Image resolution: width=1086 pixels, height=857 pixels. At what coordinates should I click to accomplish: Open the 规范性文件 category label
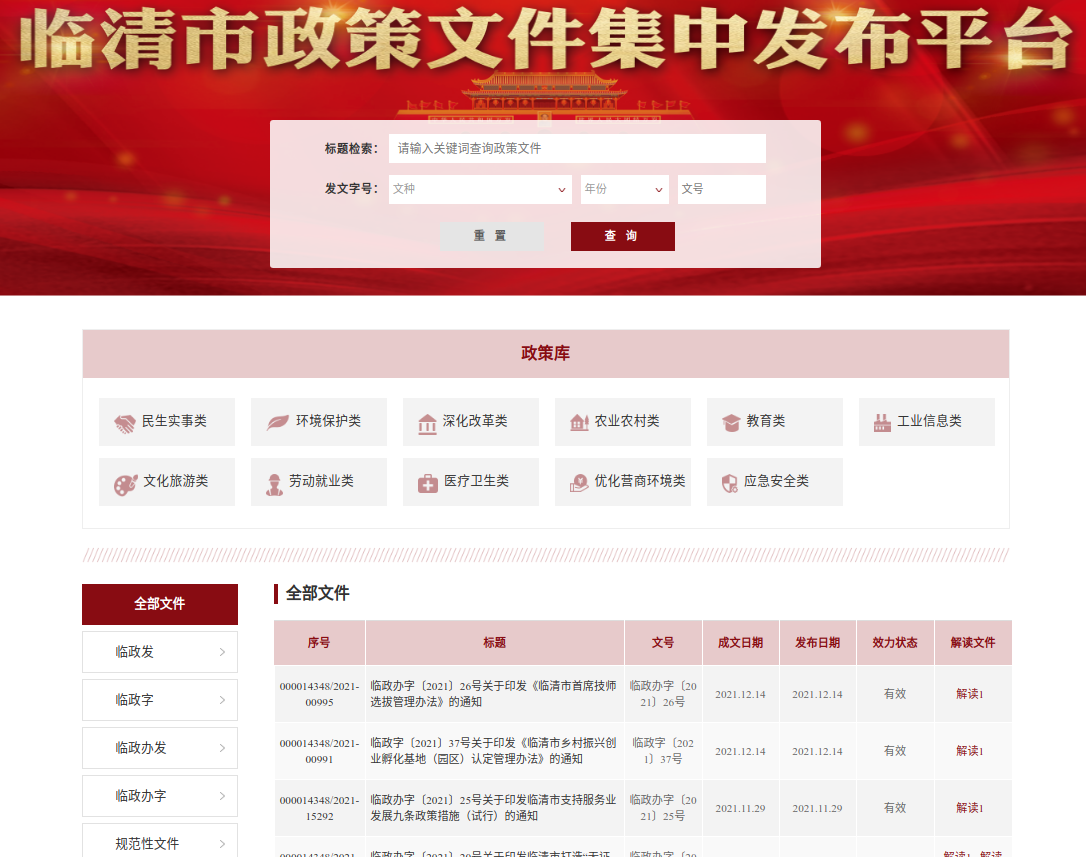147,844
